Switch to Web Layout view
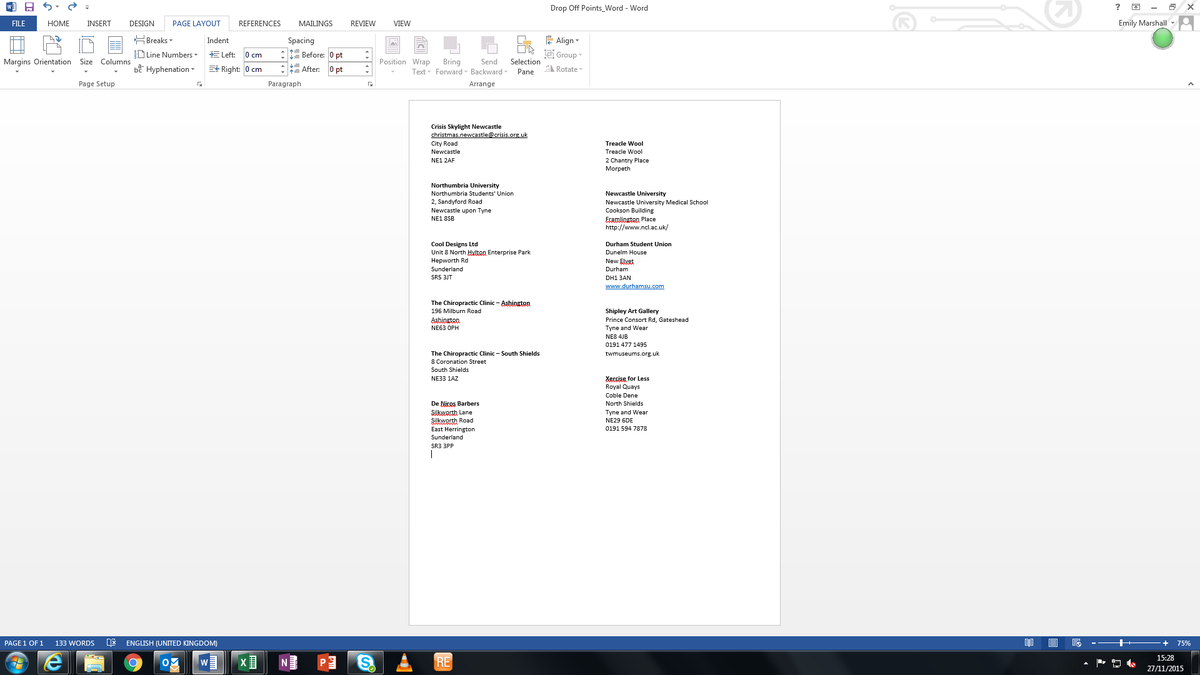 pyautogui.click(x=1077, y=643)
